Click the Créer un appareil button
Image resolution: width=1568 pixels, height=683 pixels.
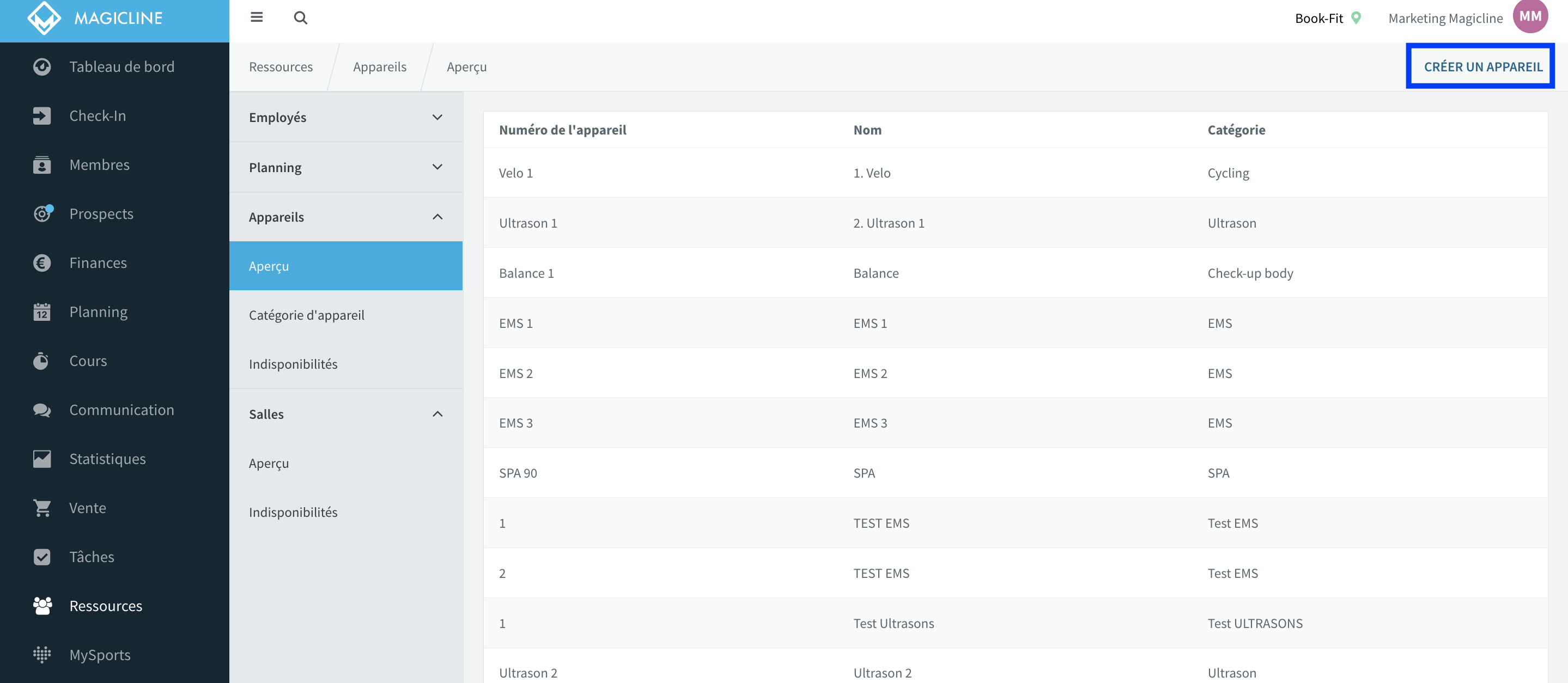[1483, 66]
